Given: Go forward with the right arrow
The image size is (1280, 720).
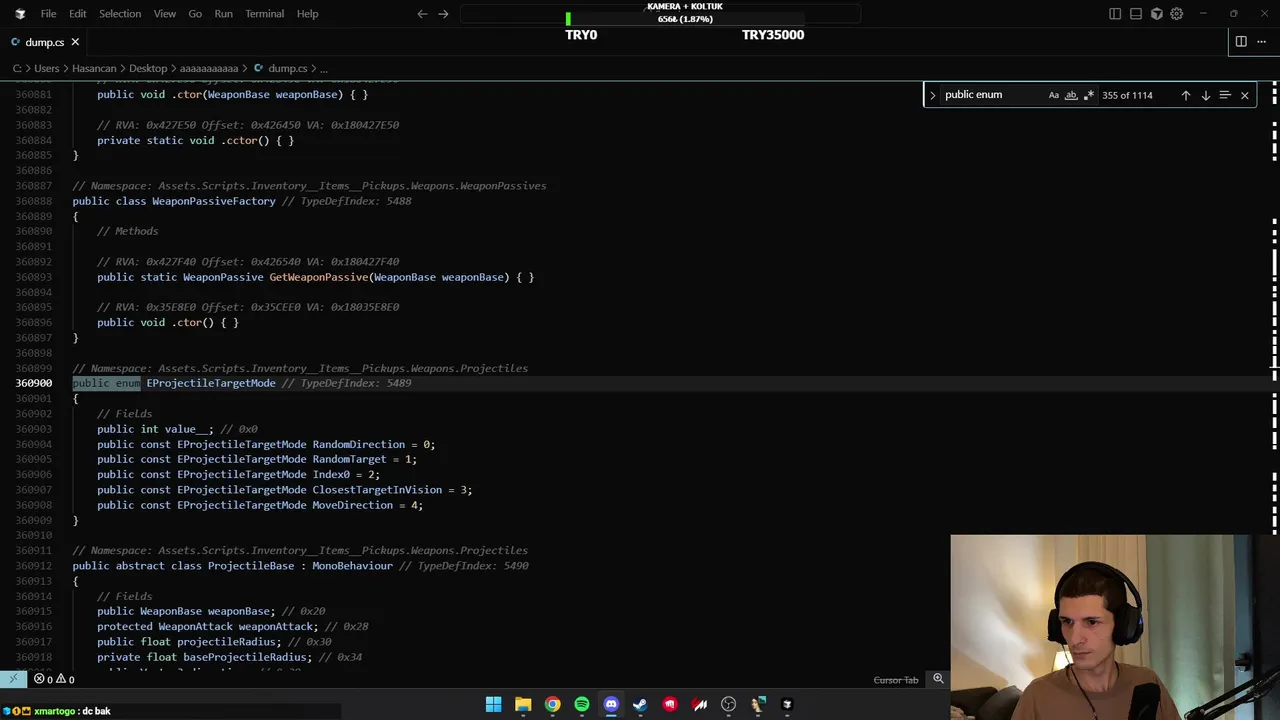Looking at the screenshot, I should (443, 14).
